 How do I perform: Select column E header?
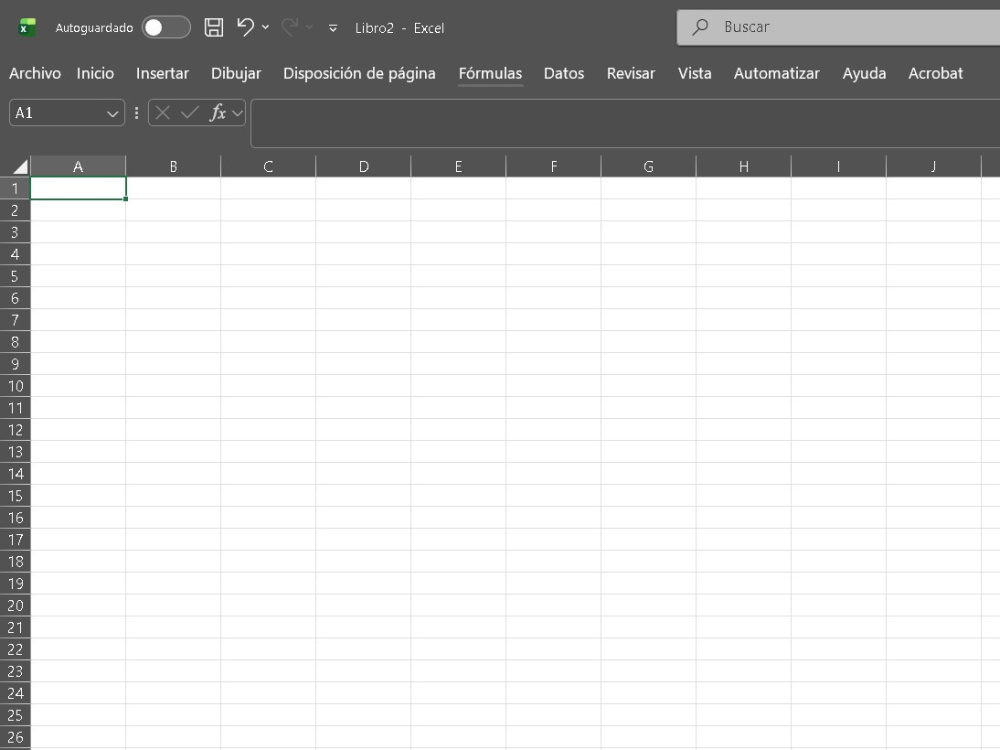pyautogui.click(x=458, y=166)
